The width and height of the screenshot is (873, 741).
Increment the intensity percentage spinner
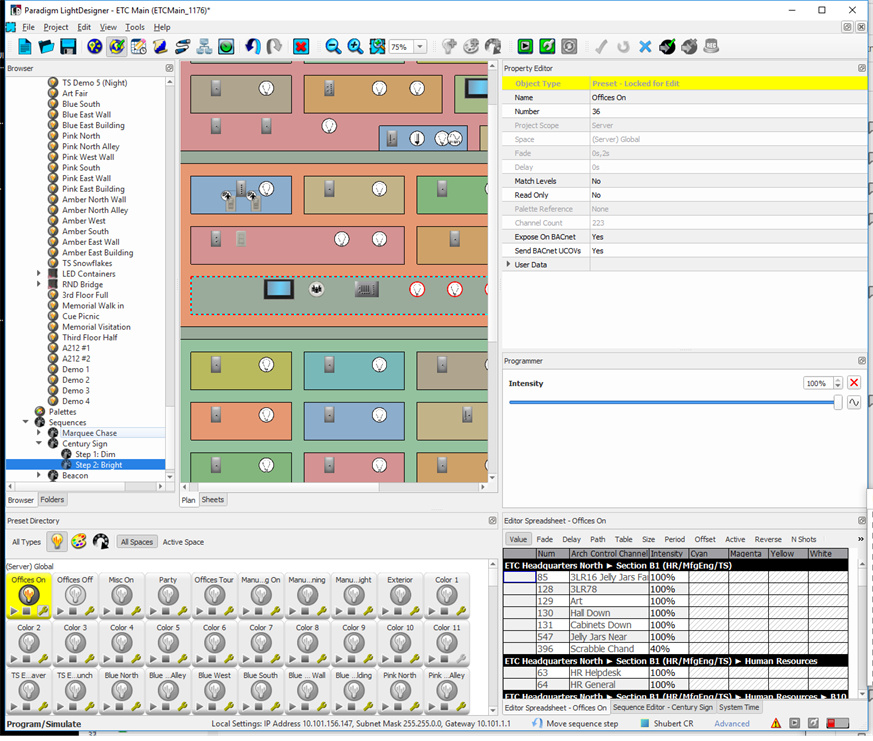tap(837, 380)
